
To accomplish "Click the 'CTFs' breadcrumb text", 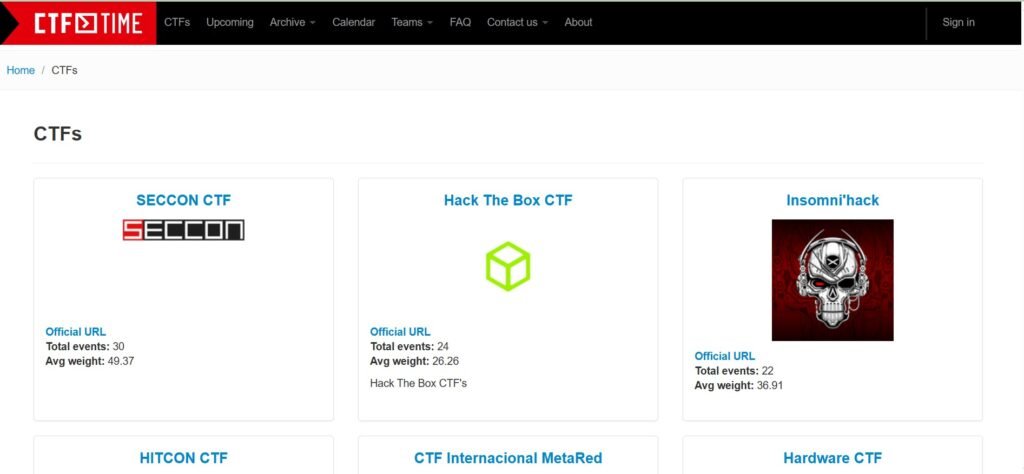I will point(65,71).
